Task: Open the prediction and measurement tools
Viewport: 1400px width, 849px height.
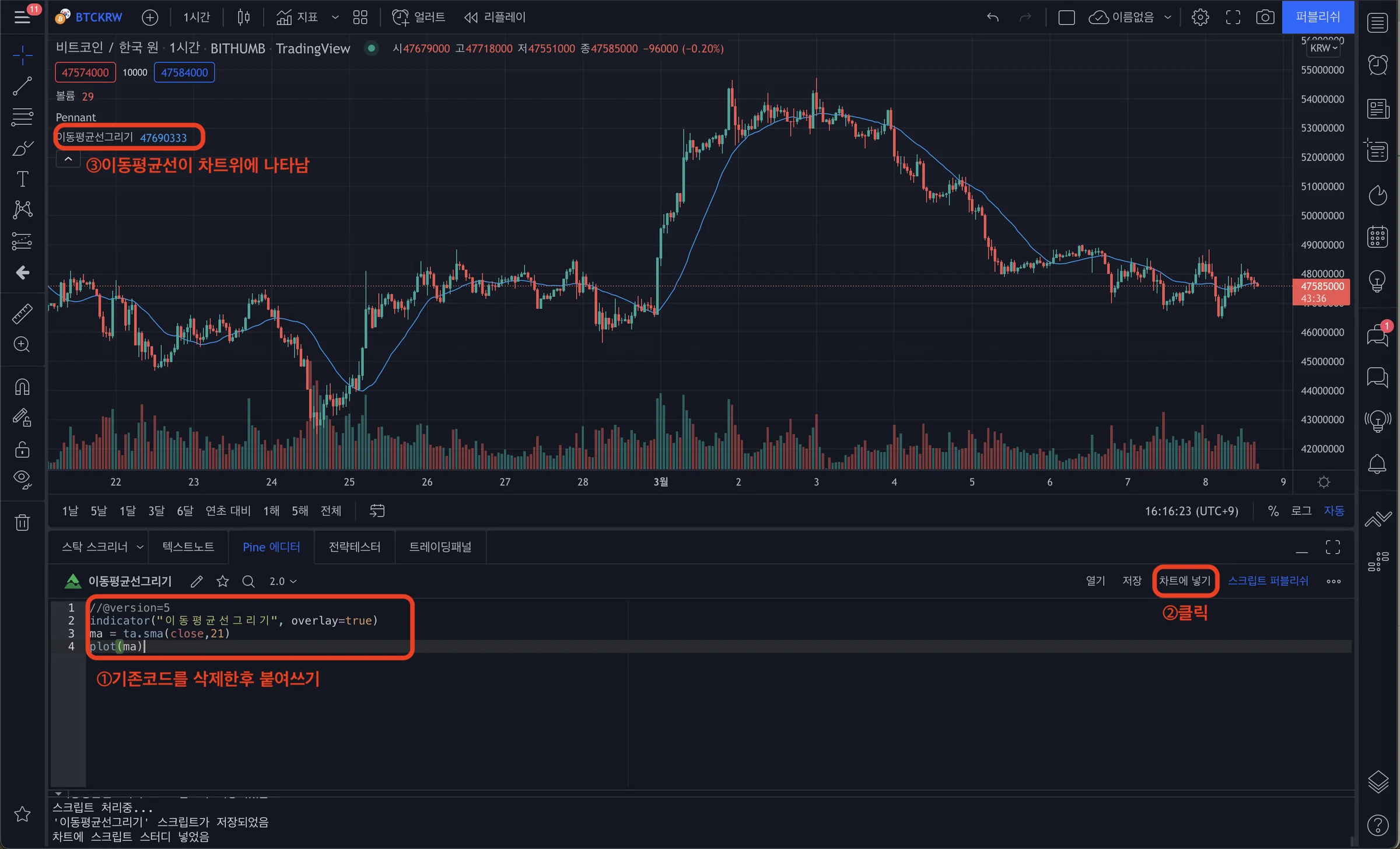Action: [x=22, y=240]
